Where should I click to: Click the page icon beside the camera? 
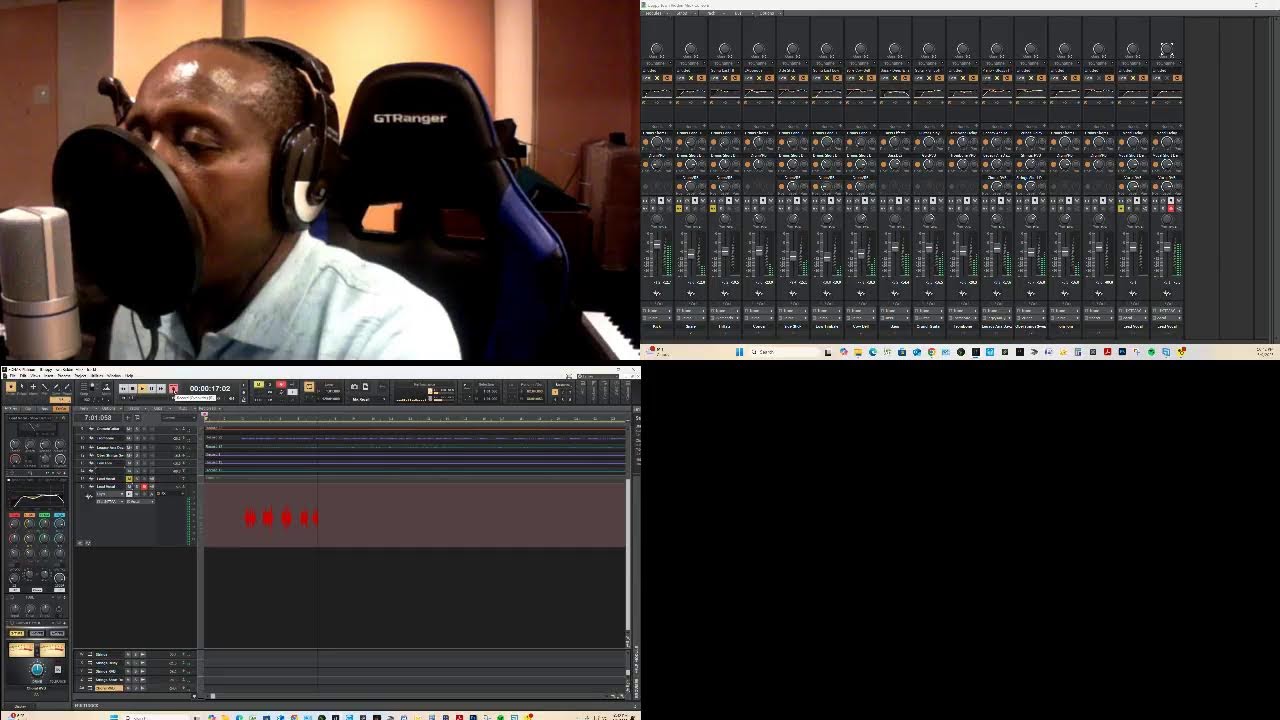tap(365, 386)
